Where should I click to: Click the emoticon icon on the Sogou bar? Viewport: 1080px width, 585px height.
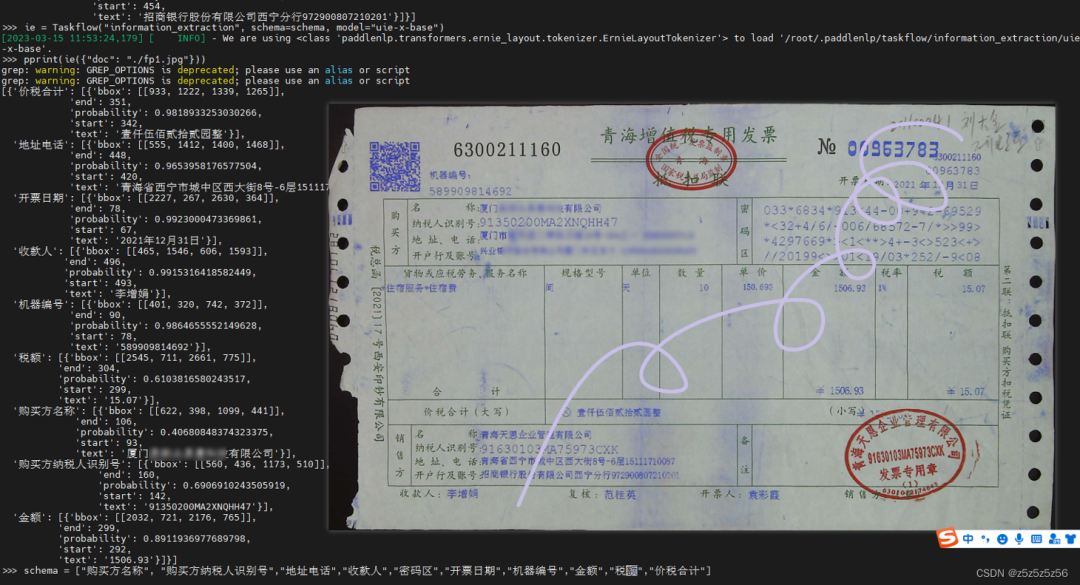click(1002, 537)
